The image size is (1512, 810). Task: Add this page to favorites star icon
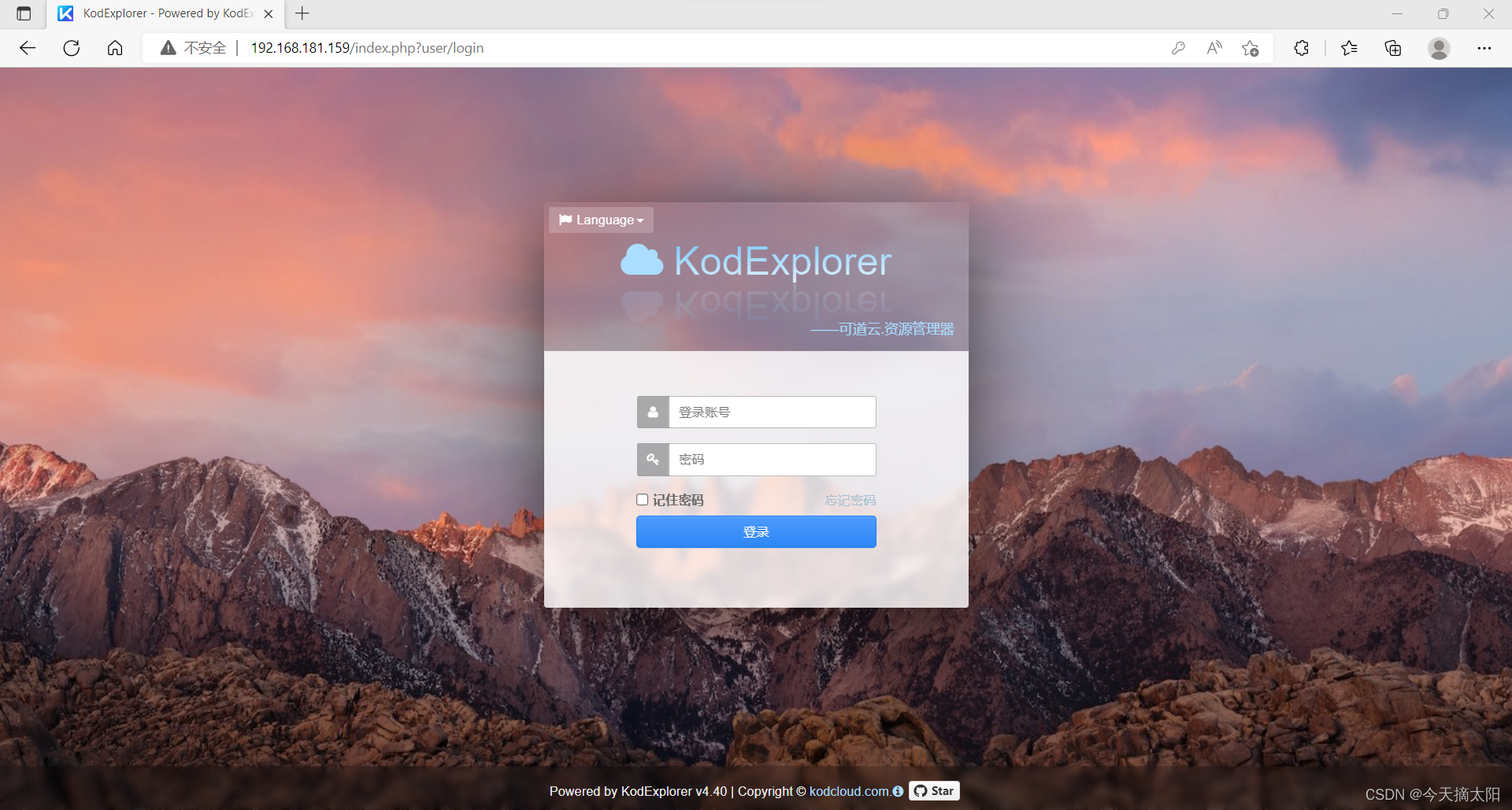(x=1250, y=48)
